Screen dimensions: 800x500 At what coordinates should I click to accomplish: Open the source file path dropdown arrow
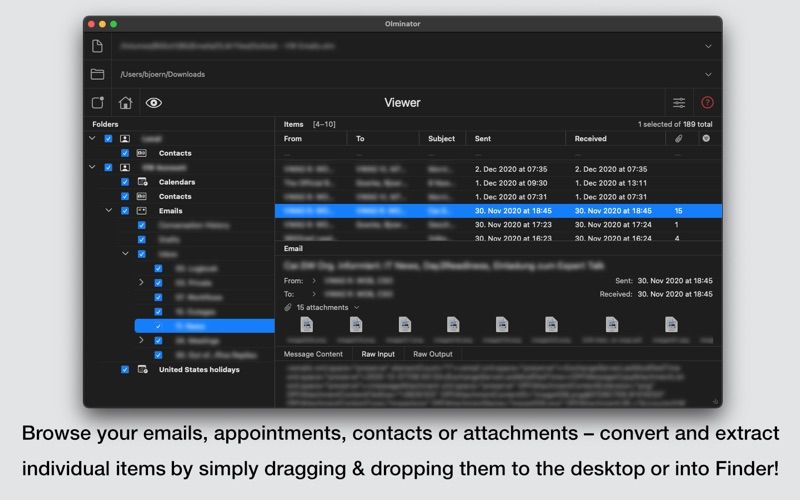[708, 46]
